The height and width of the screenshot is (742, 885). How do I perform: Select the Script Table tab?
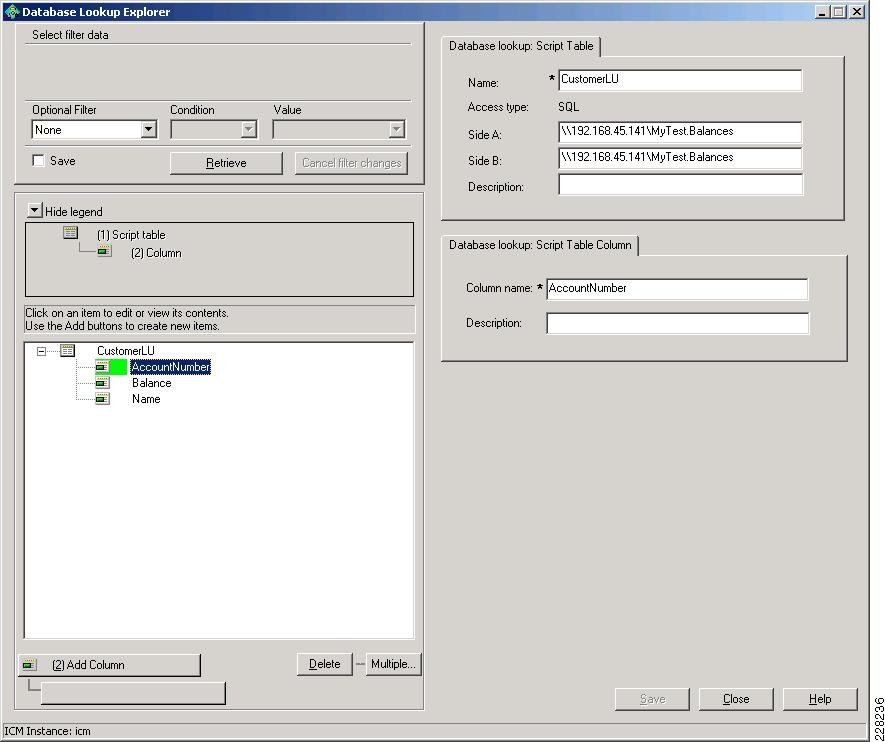[521, 46]
